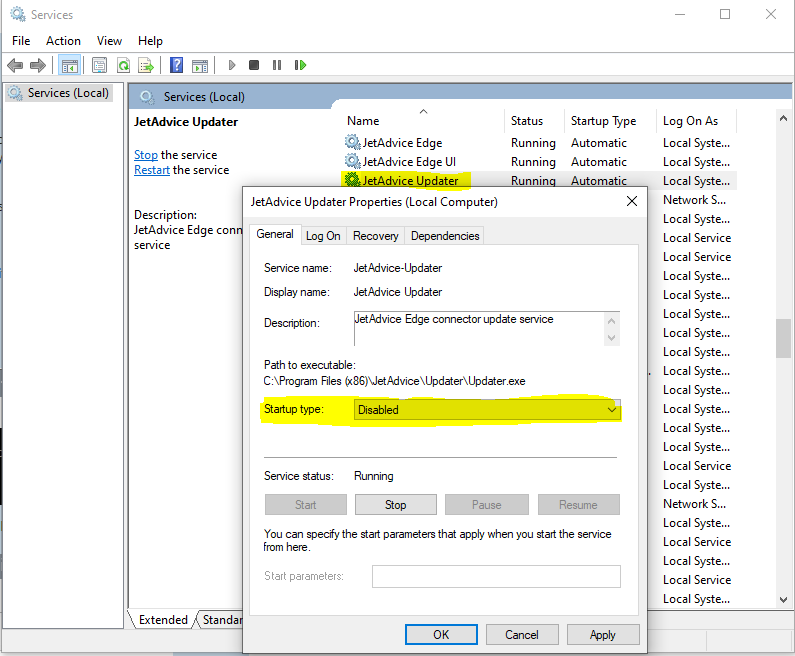The image size is (795, 656).
Task: Open the Recovery tab
Action: [x=376, y=236]
